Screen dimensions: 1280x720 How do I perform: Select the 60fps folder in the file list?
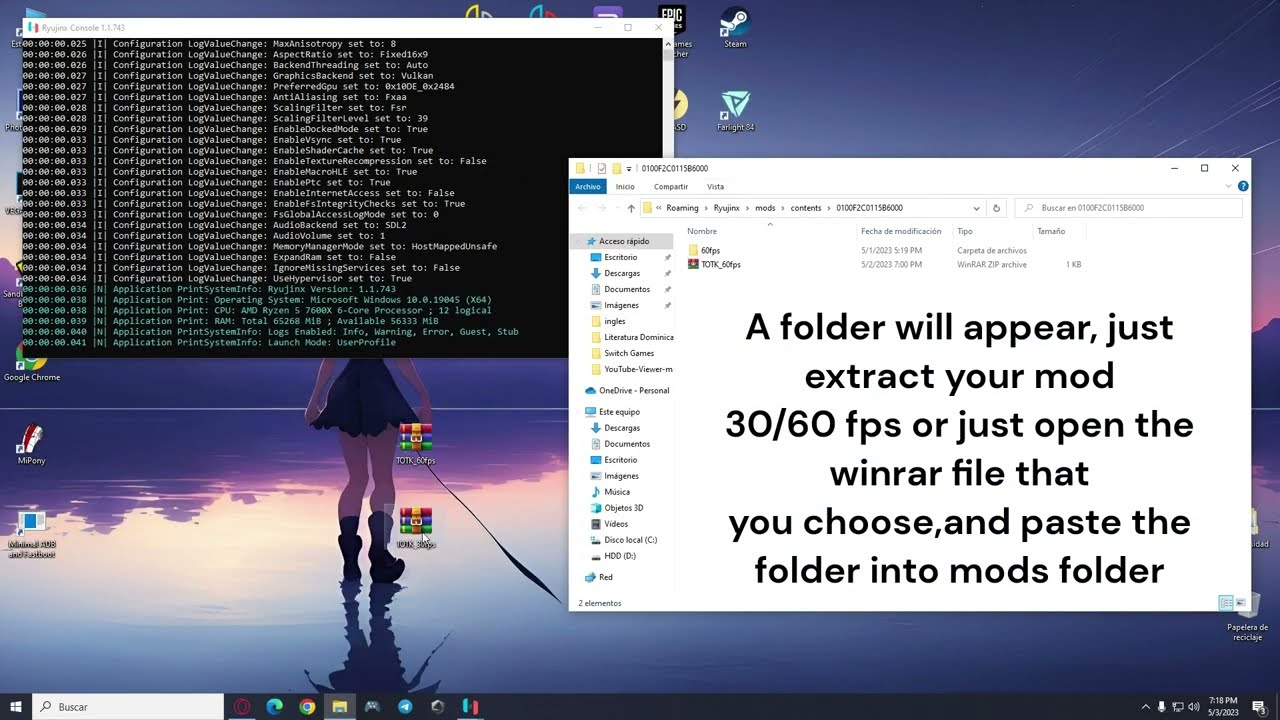pos(710,250)
